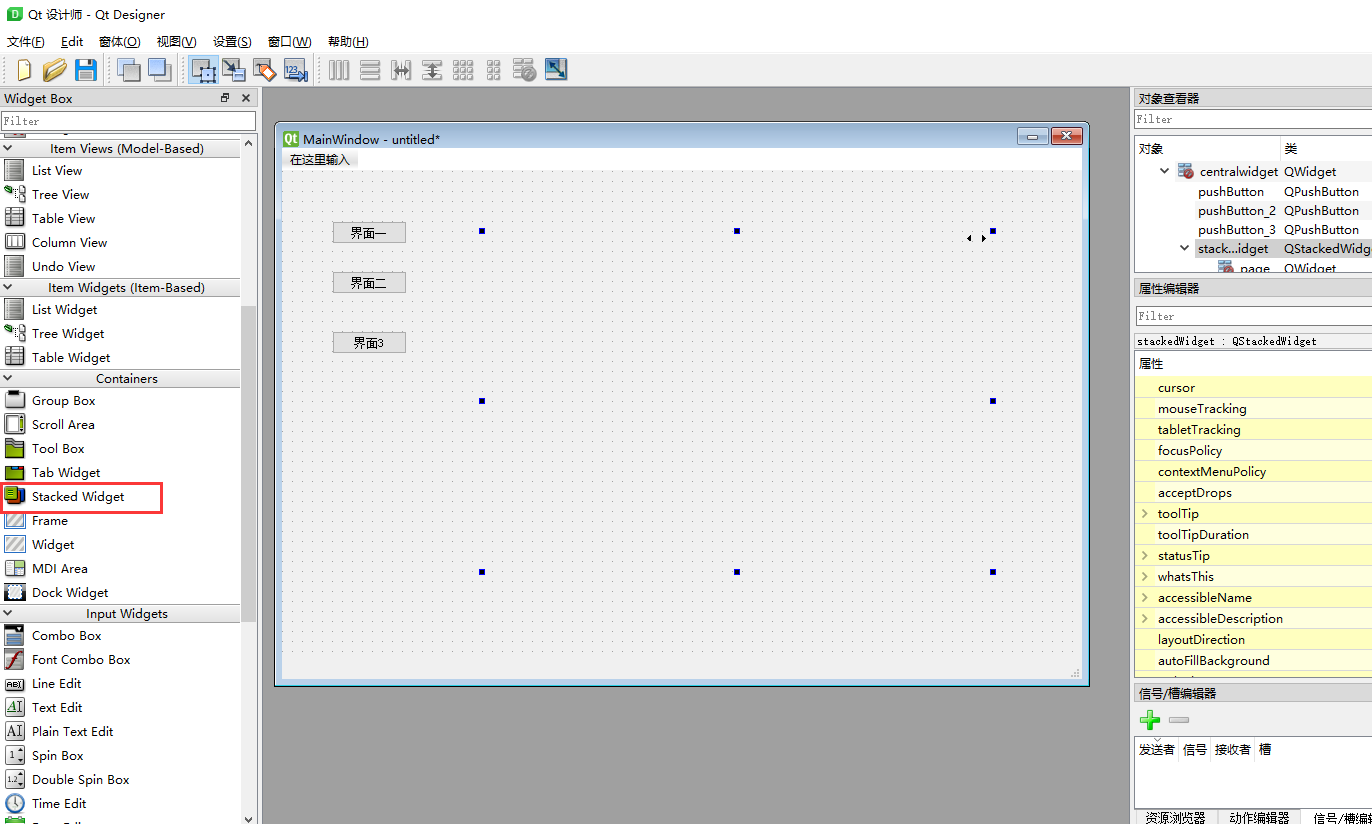Image resolution: width=1372 pixels, height=824 pixels.
Task: Click the green plus in signal/slot editor
Action: point(1150,719)
